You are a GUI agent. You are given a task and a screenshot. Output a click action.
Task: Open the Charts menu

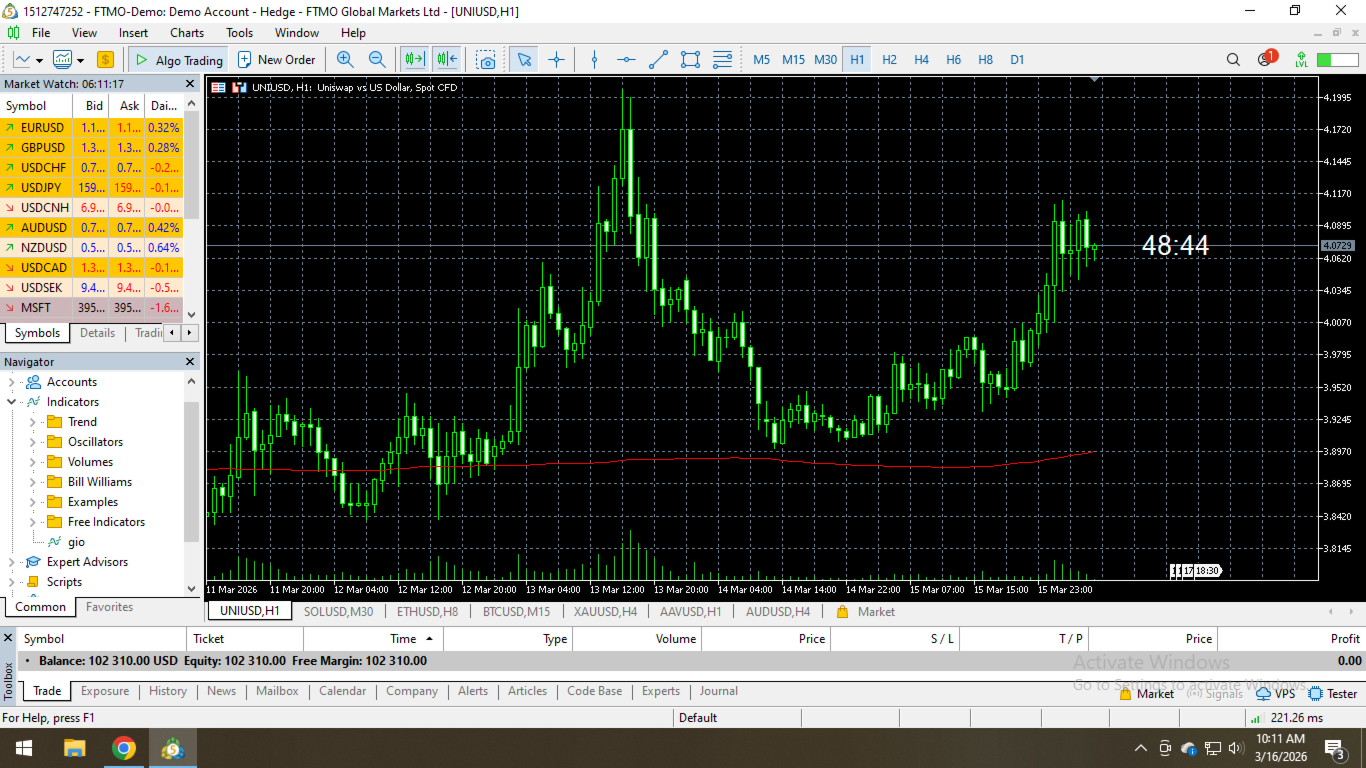(x=187, y=33)
